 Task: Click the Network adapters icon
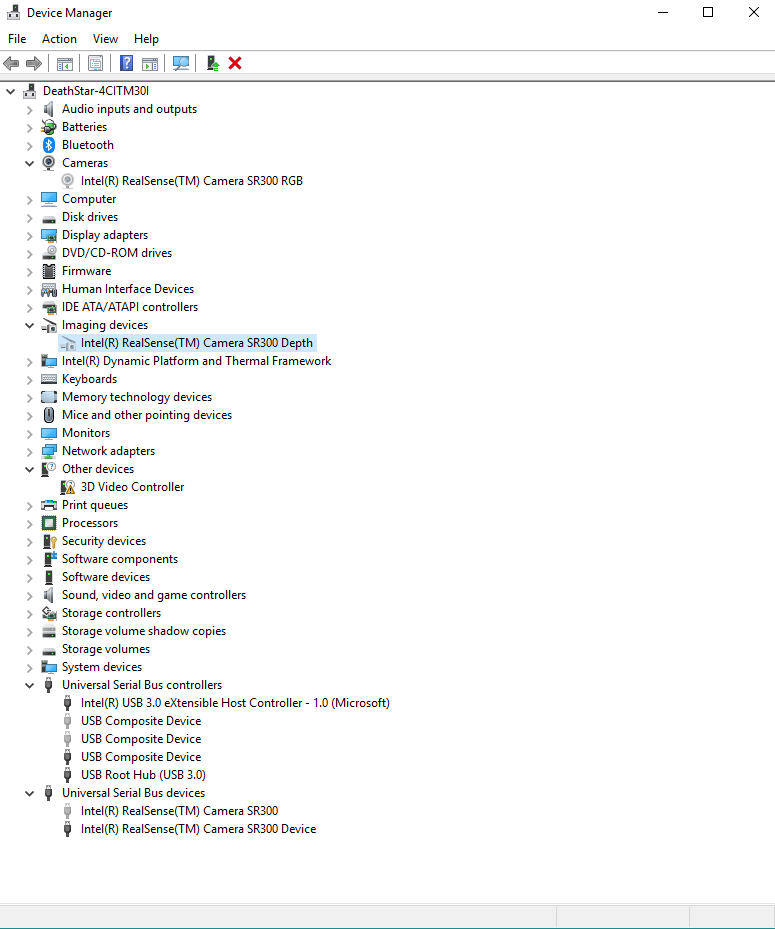click(49, 451)
